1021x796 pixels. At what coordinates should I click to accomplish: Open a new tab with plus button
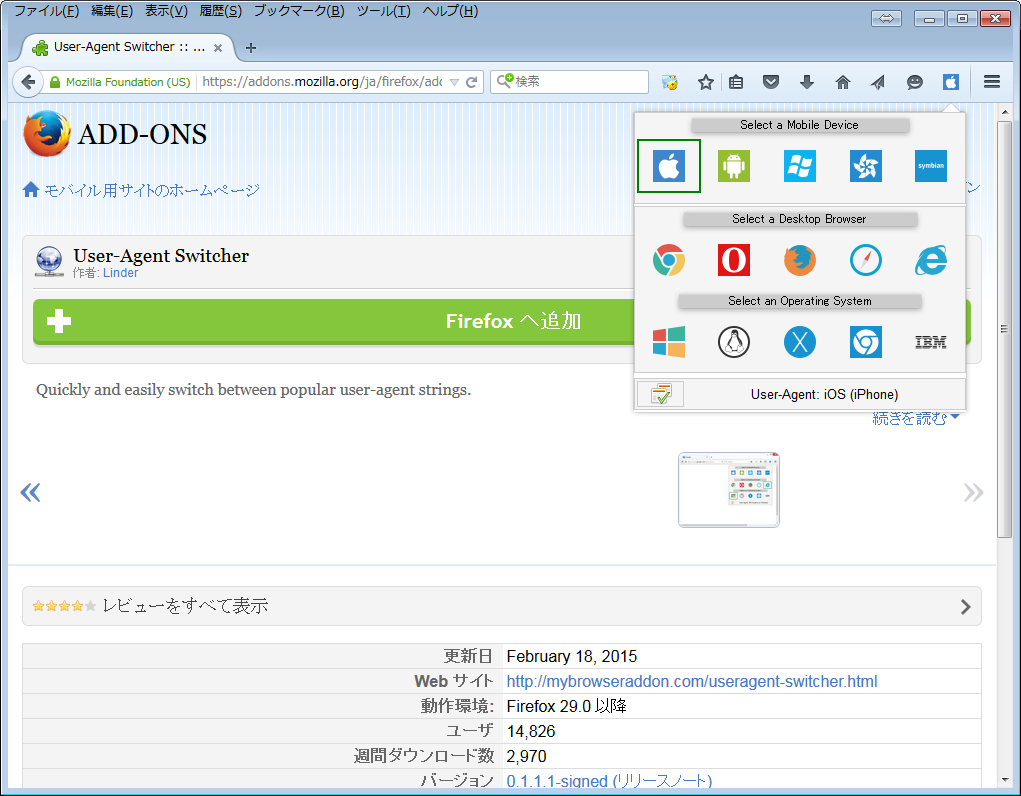tap(251, 48)
